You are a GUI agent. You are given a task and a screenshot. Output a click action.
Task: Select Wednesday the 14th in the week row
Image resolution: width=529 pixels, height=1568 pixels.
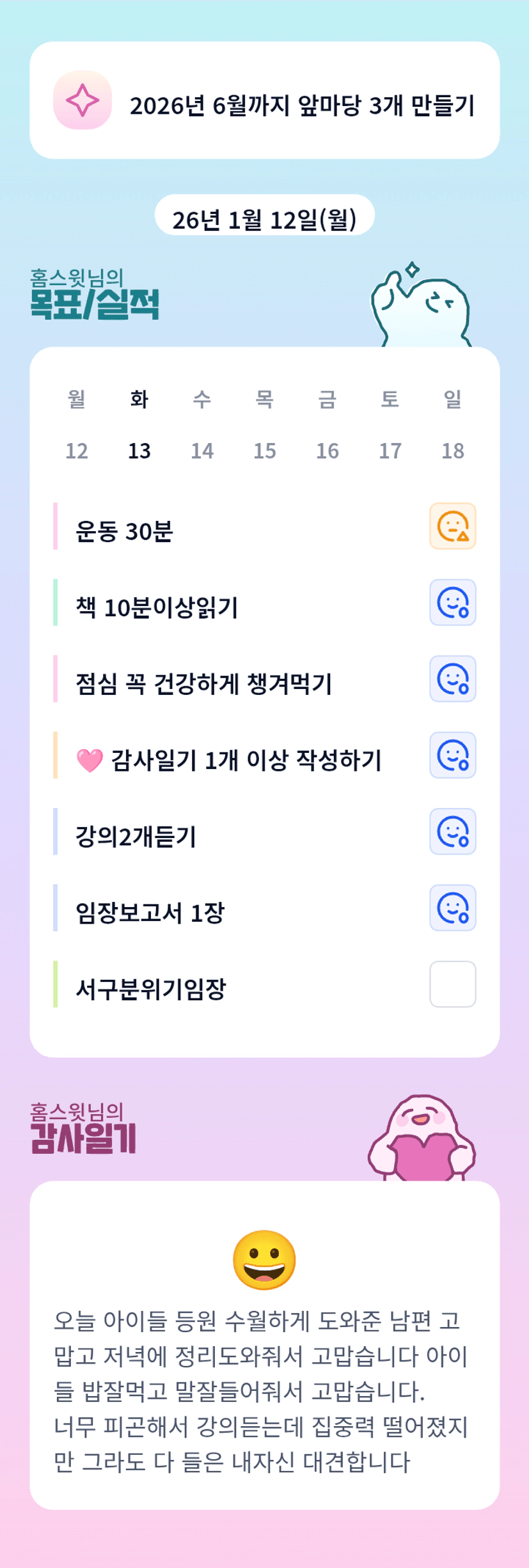pos(202,451)
